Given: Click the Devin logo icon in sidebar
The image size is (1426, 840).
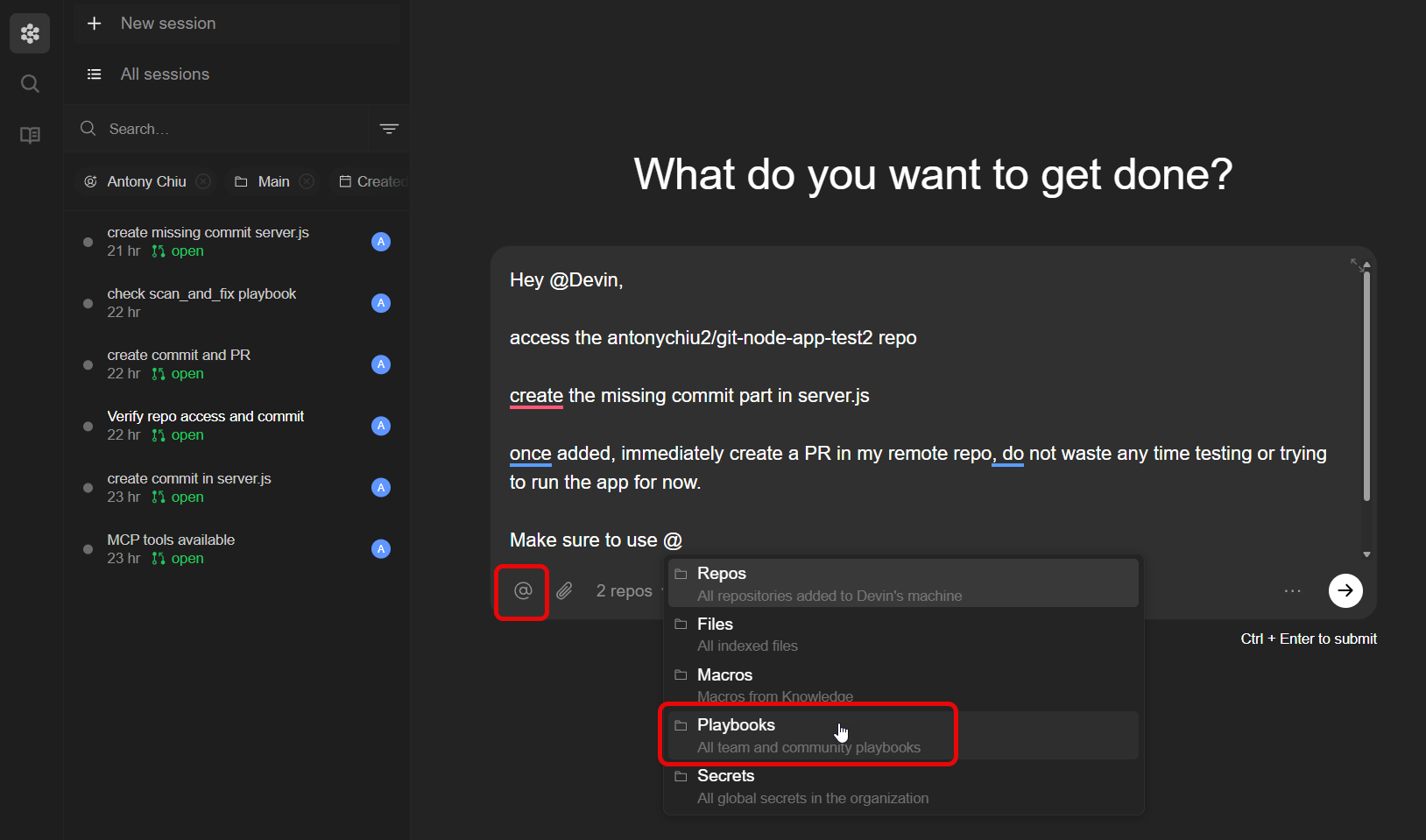Looking at the screenshot, I should tap(30, 33).
